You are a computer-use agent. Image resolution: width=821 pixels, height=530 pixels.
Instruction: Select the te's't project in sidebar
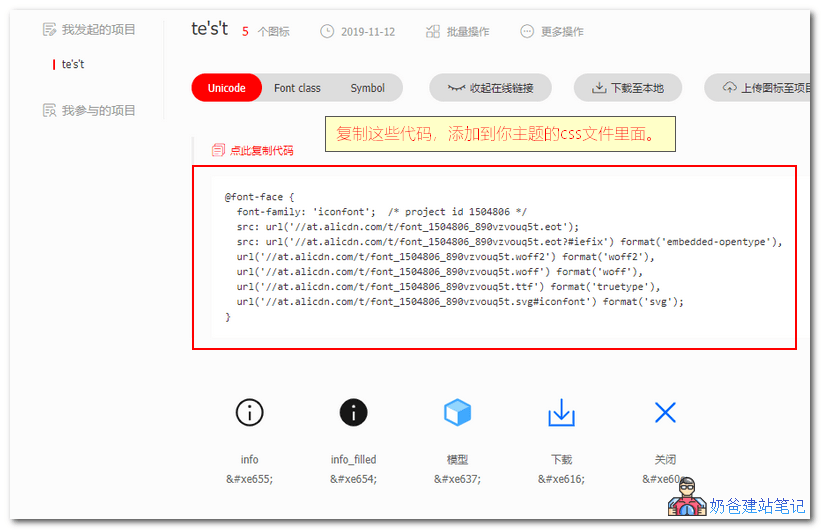point(73,64)
